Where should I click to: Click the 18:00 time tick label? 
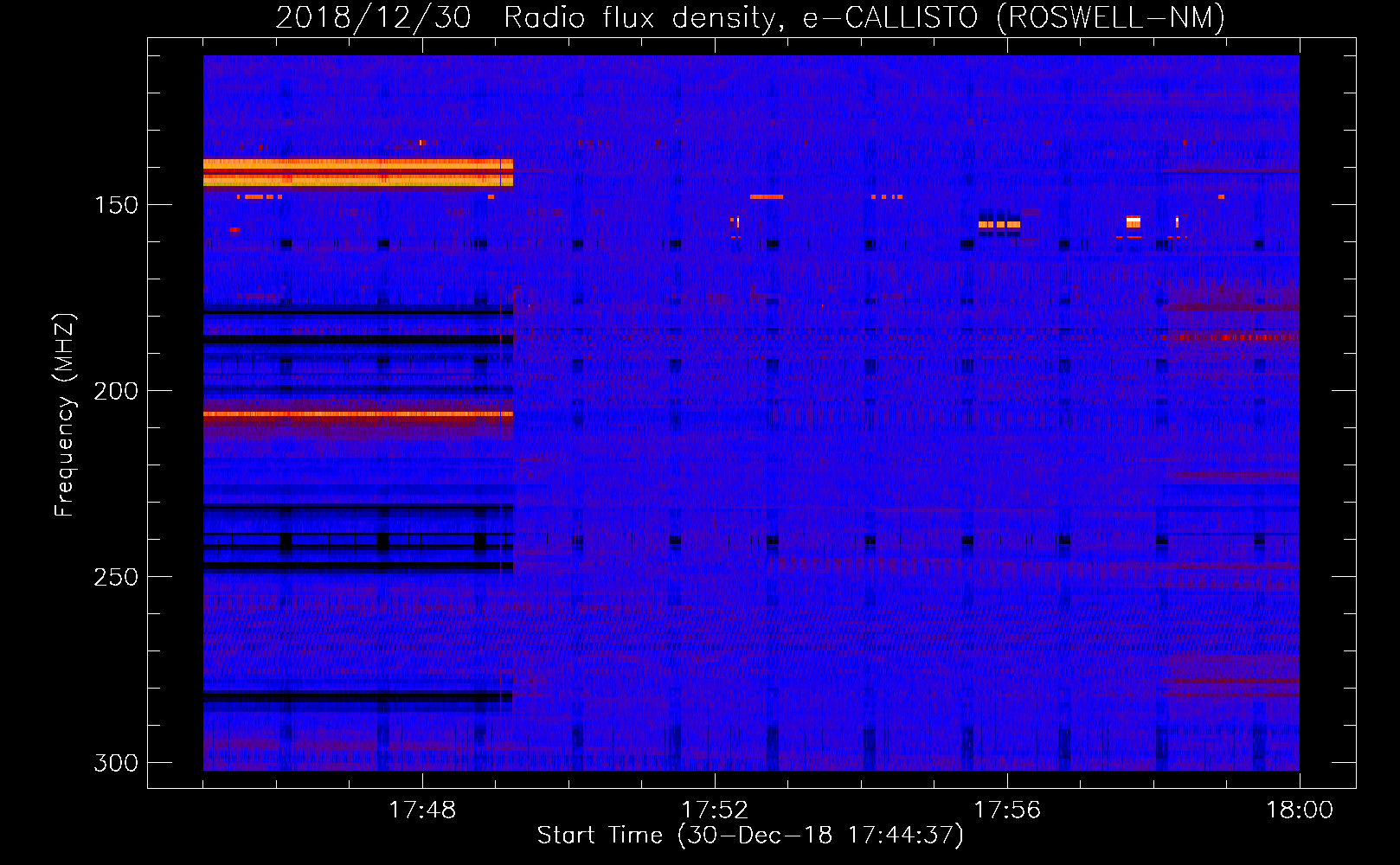[1300, 811]
